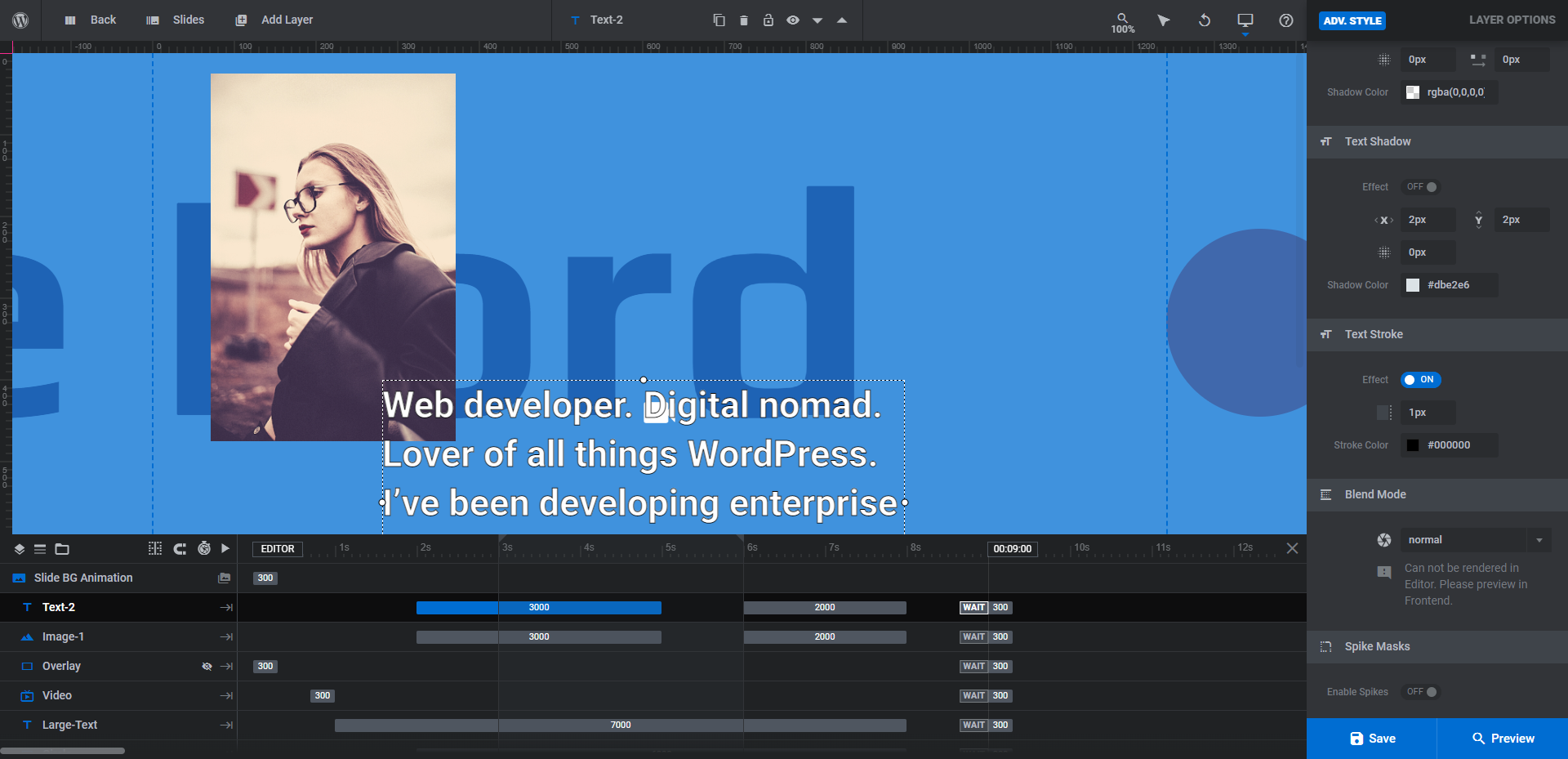Close the timeline panel with X

coord(1292,548)
